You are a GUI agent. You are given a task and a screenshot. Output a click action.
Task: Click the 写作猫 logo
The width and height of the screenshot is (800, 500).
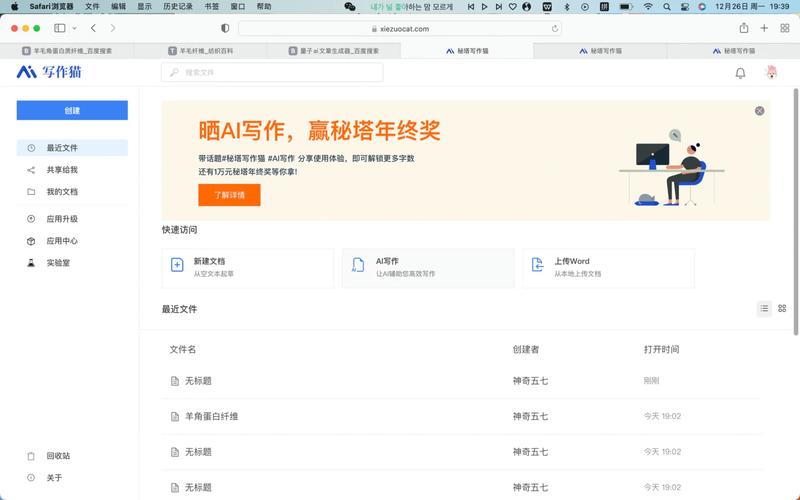click(x=49, y=72)
